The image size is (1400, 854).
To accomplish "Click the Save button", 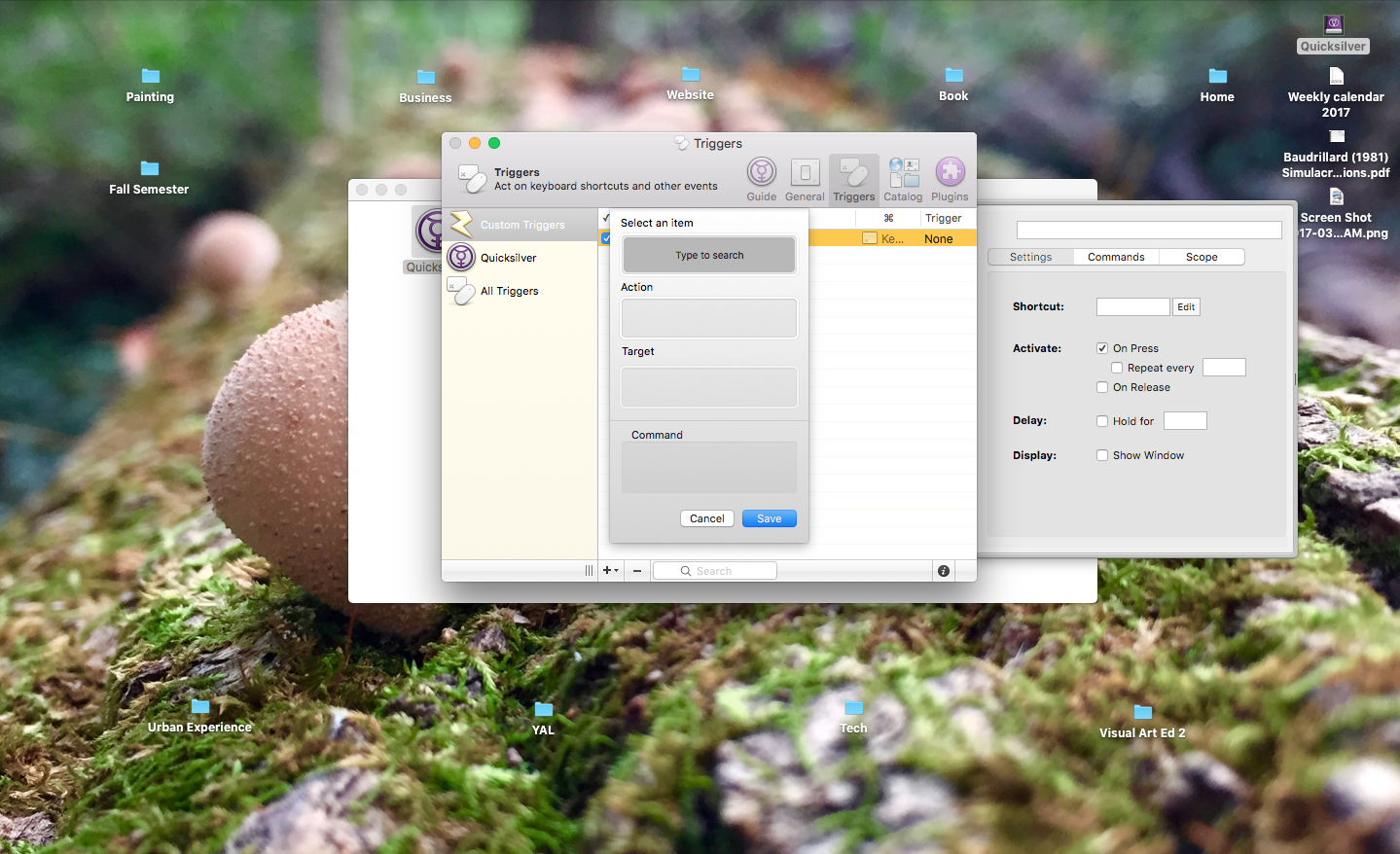I will tap(770, 518).
